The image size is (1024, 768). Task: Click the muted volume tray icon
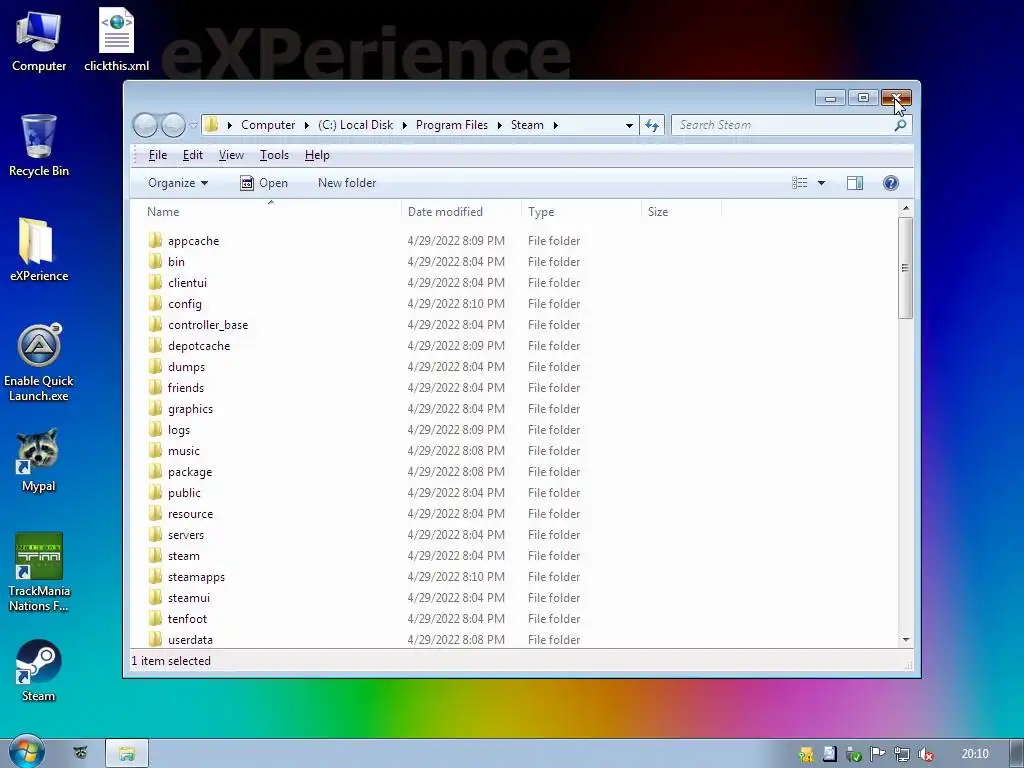point(925,754)
